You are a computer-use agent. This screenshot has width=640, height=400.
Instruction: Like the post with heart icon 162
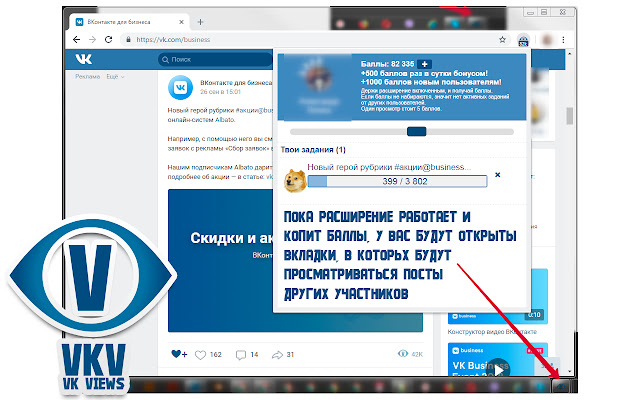point(200,355)
